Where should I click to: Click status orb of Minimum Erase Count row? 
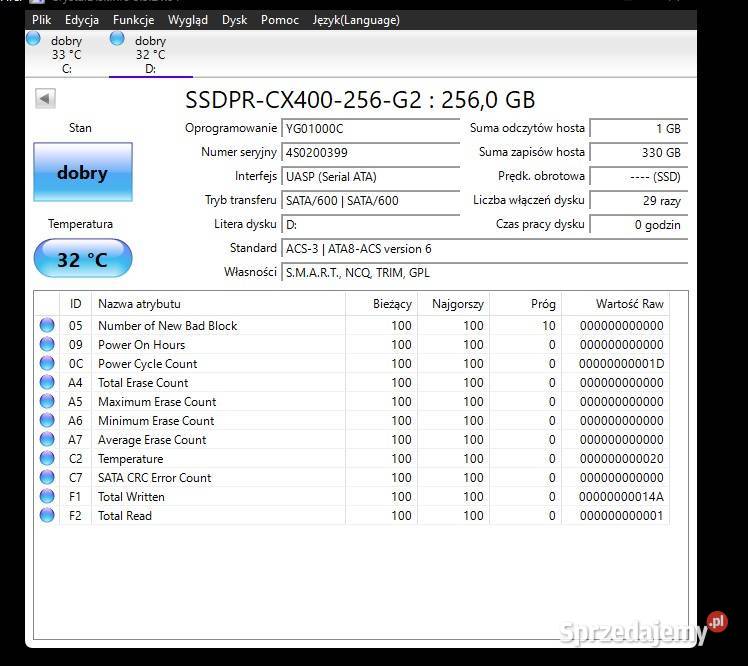47,420
